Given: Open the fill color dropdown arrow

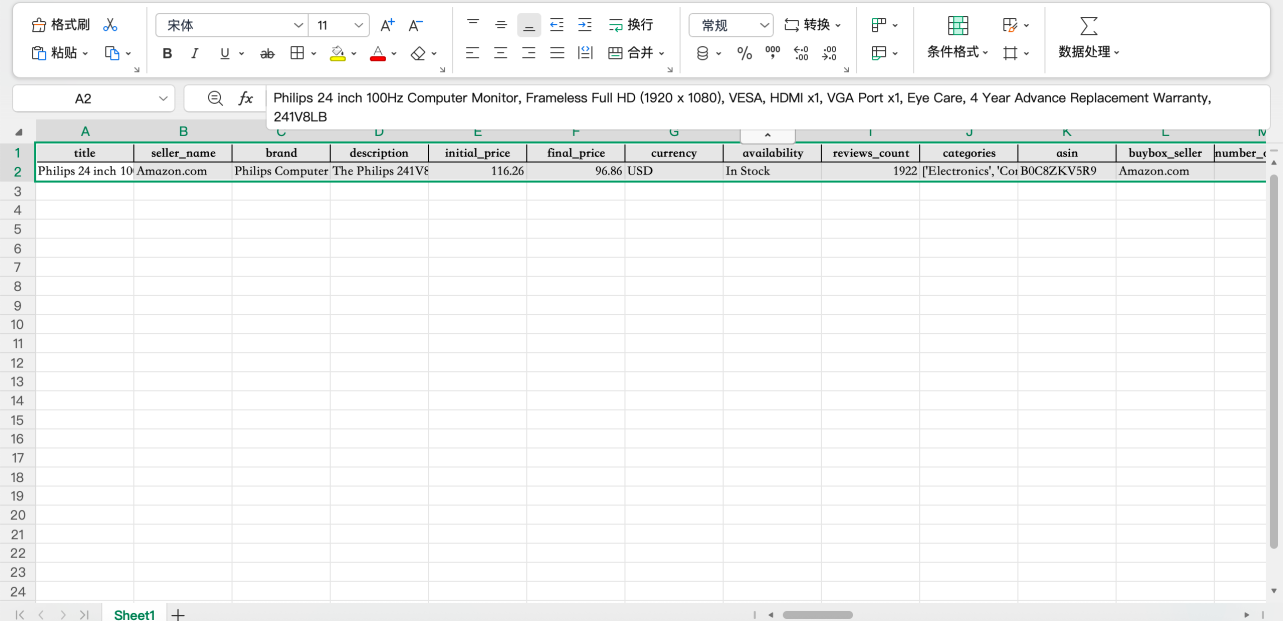Looking at the screenshot, I should pos(353,54).
